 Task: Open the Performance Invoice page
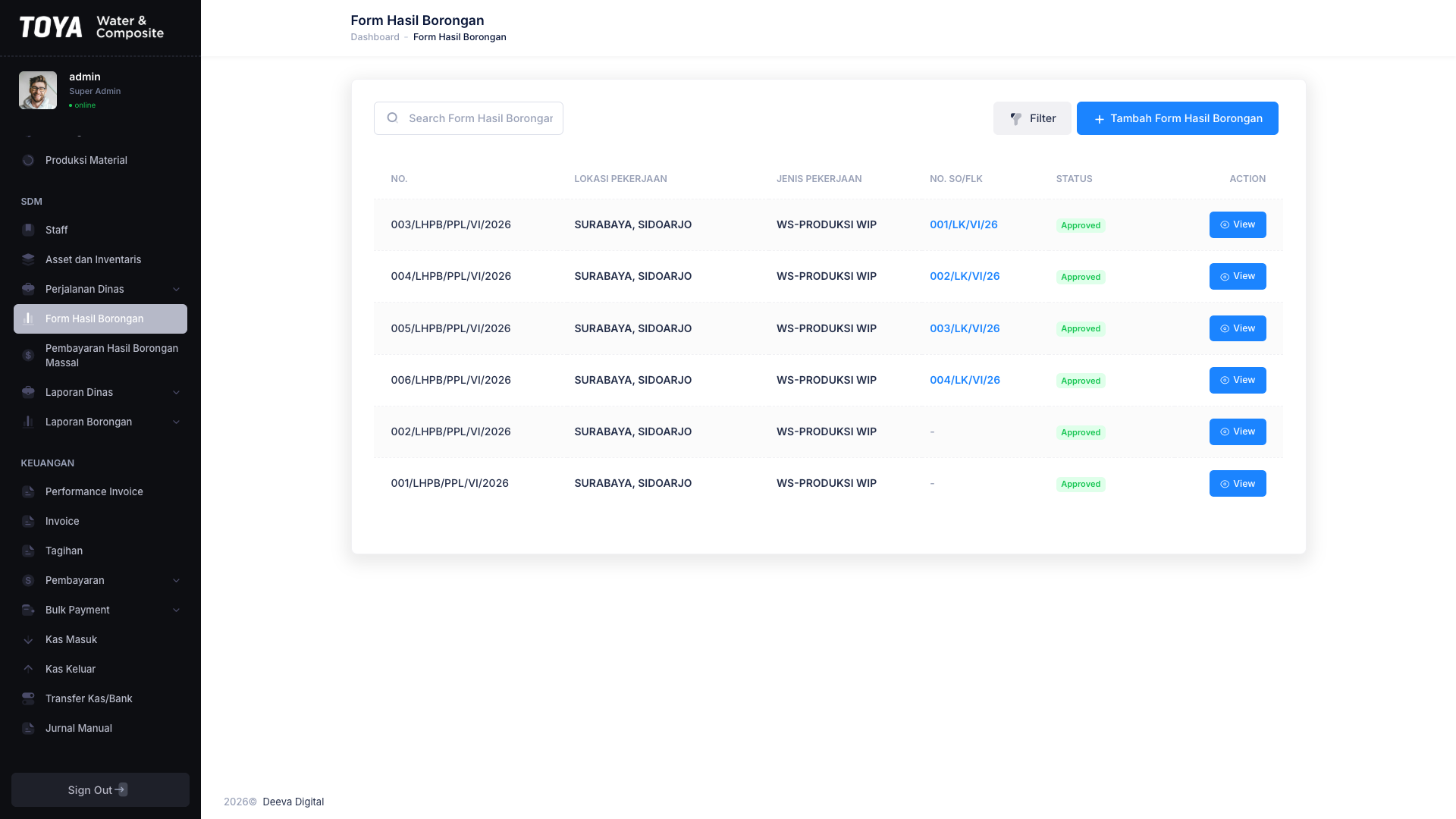[100, 491]
